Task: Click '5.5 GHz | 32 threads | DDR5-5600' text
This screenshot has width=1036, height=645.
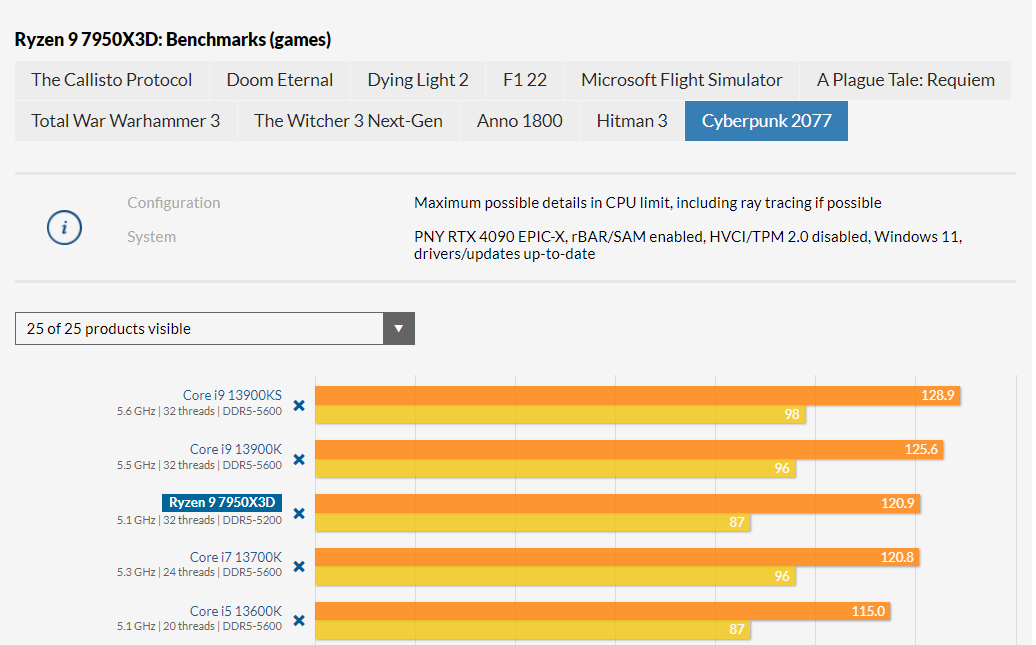Action: (x=200, y=465)
